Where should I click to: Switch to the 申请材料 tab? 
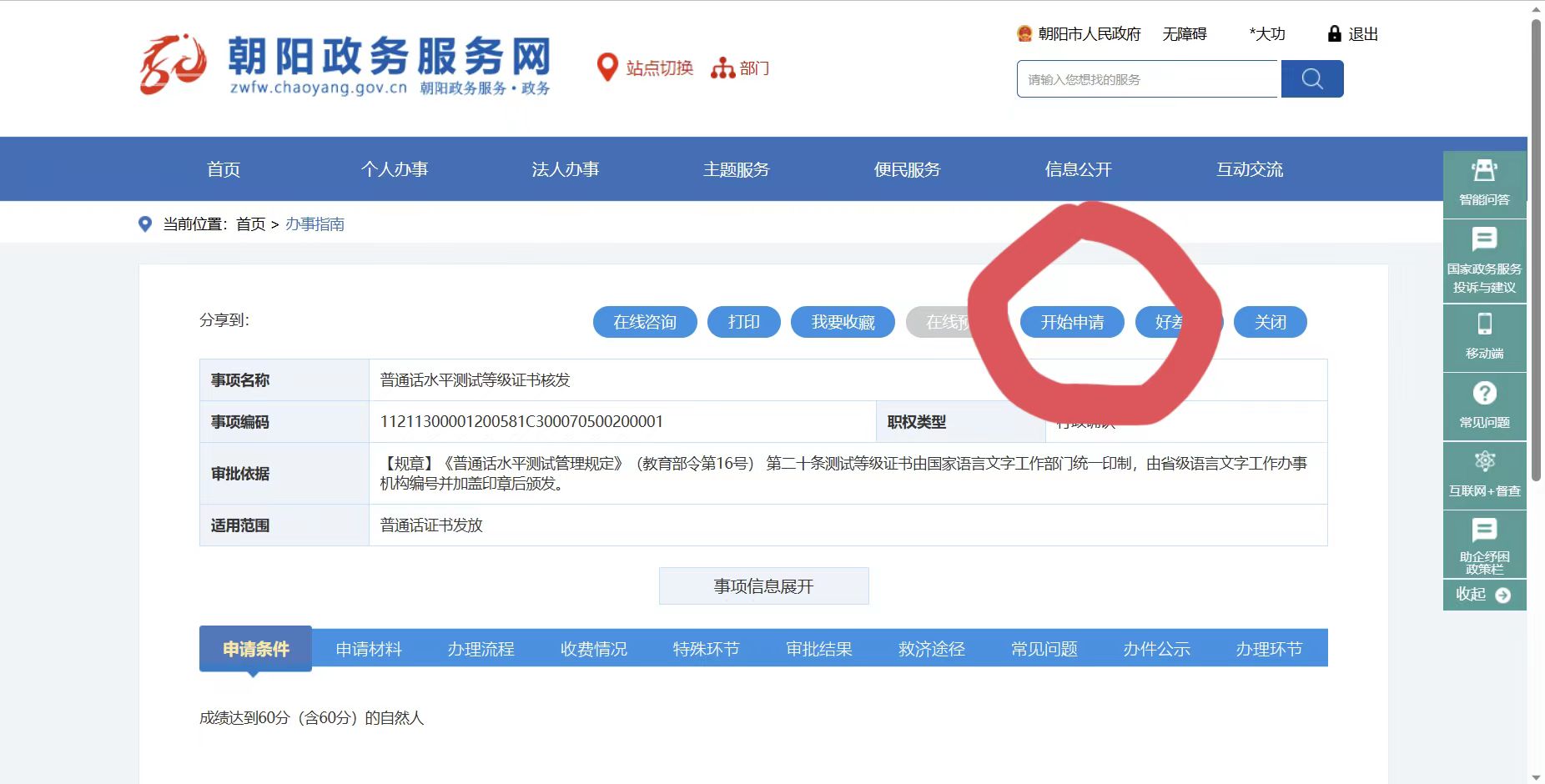[369, 649]
